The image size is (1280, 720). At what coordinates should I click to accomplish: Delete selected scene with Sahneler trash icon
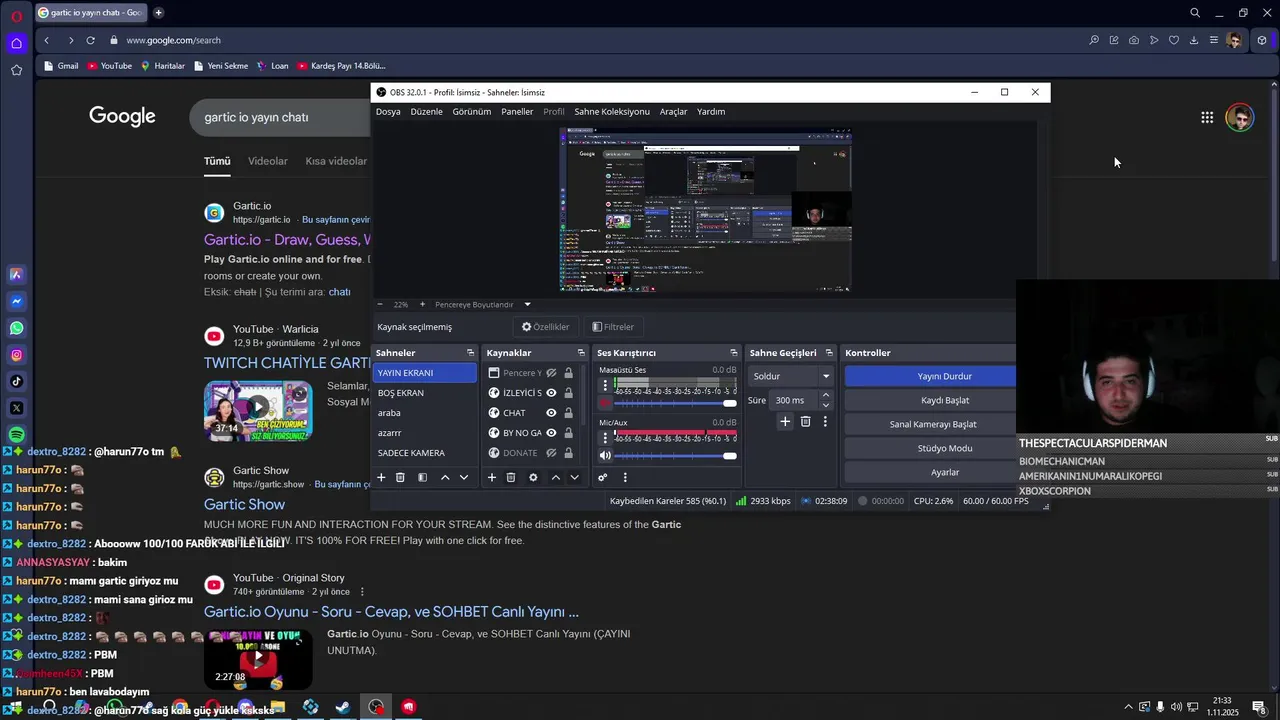pyautogui.click(x=400, y=478)
